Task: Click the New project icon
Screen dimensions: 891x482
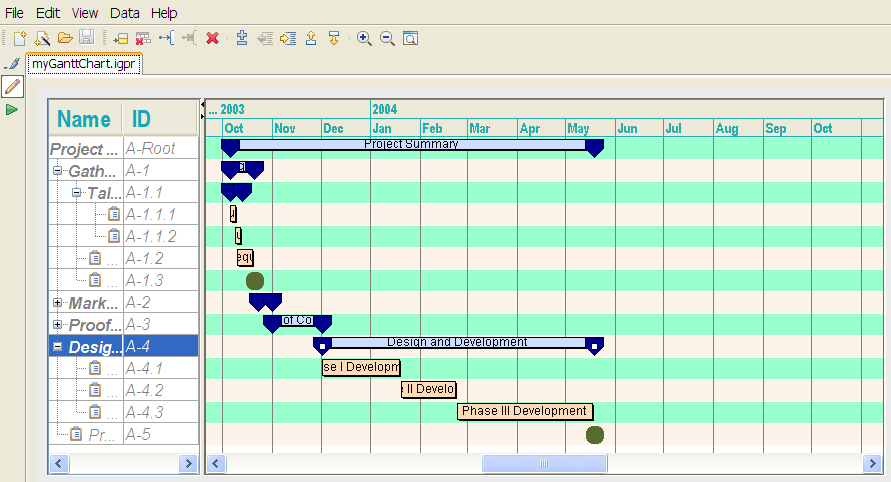Action: (19, 38)
